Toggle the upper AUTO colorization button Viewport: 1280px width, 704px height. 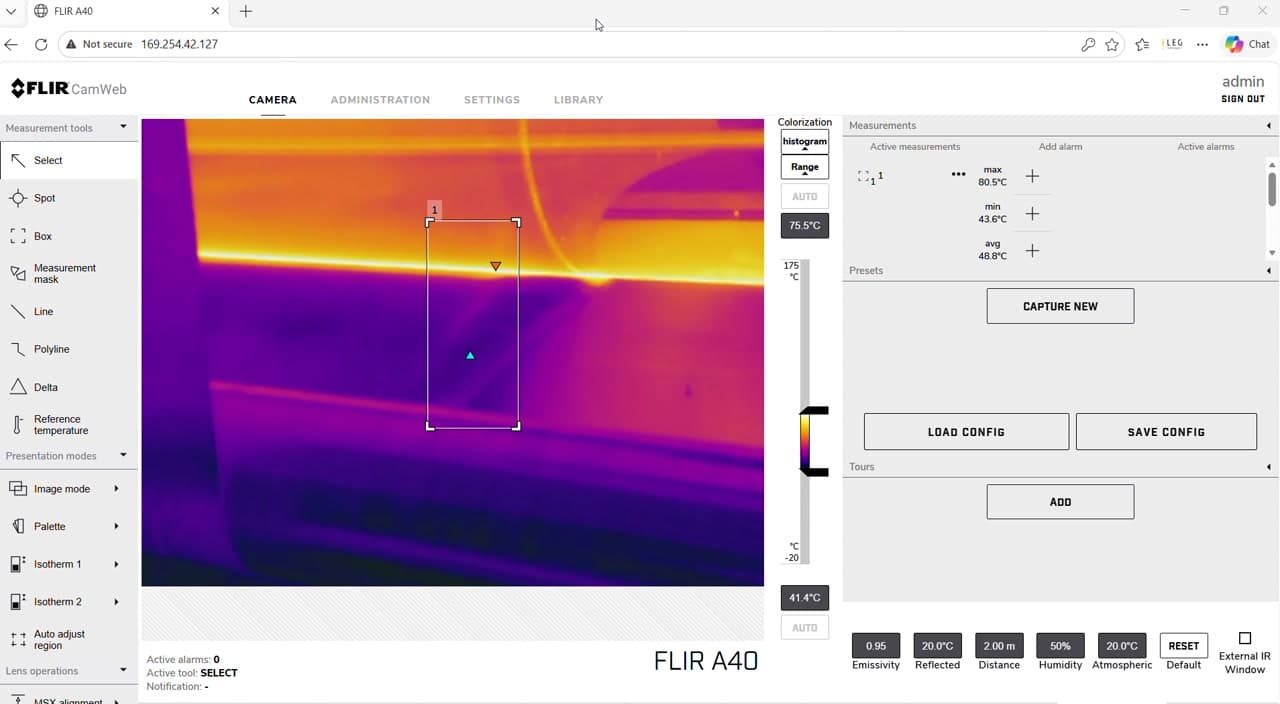click(804, 196)
